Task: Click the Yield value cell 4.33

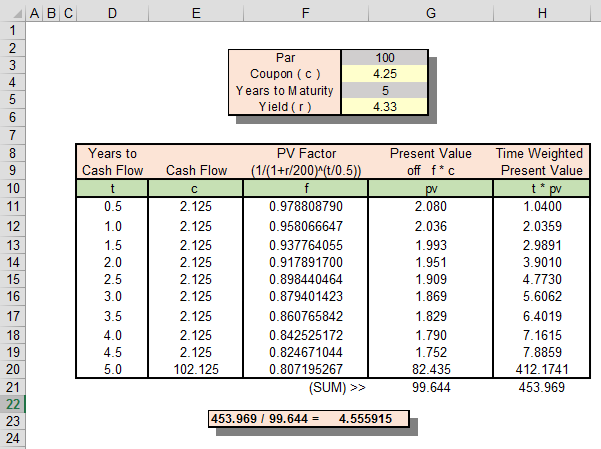Action: (385, 107)
